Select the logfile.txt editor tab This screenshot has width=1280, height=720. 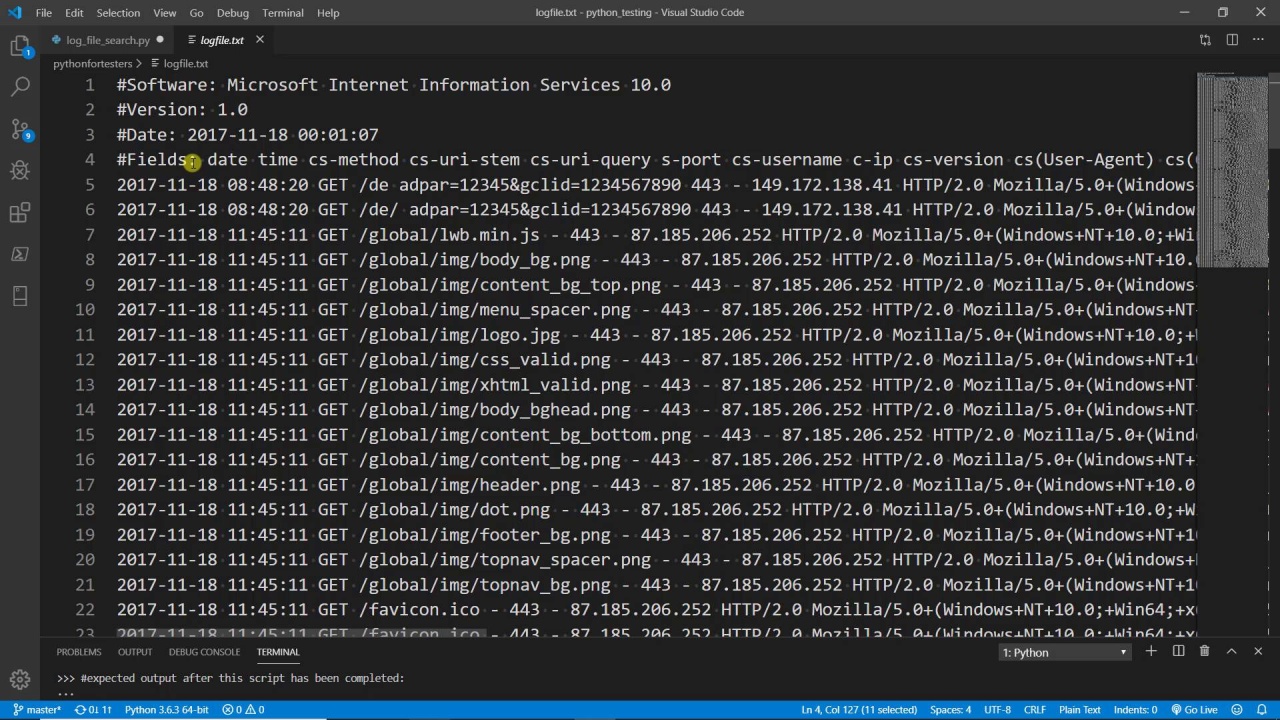[221, 40]
